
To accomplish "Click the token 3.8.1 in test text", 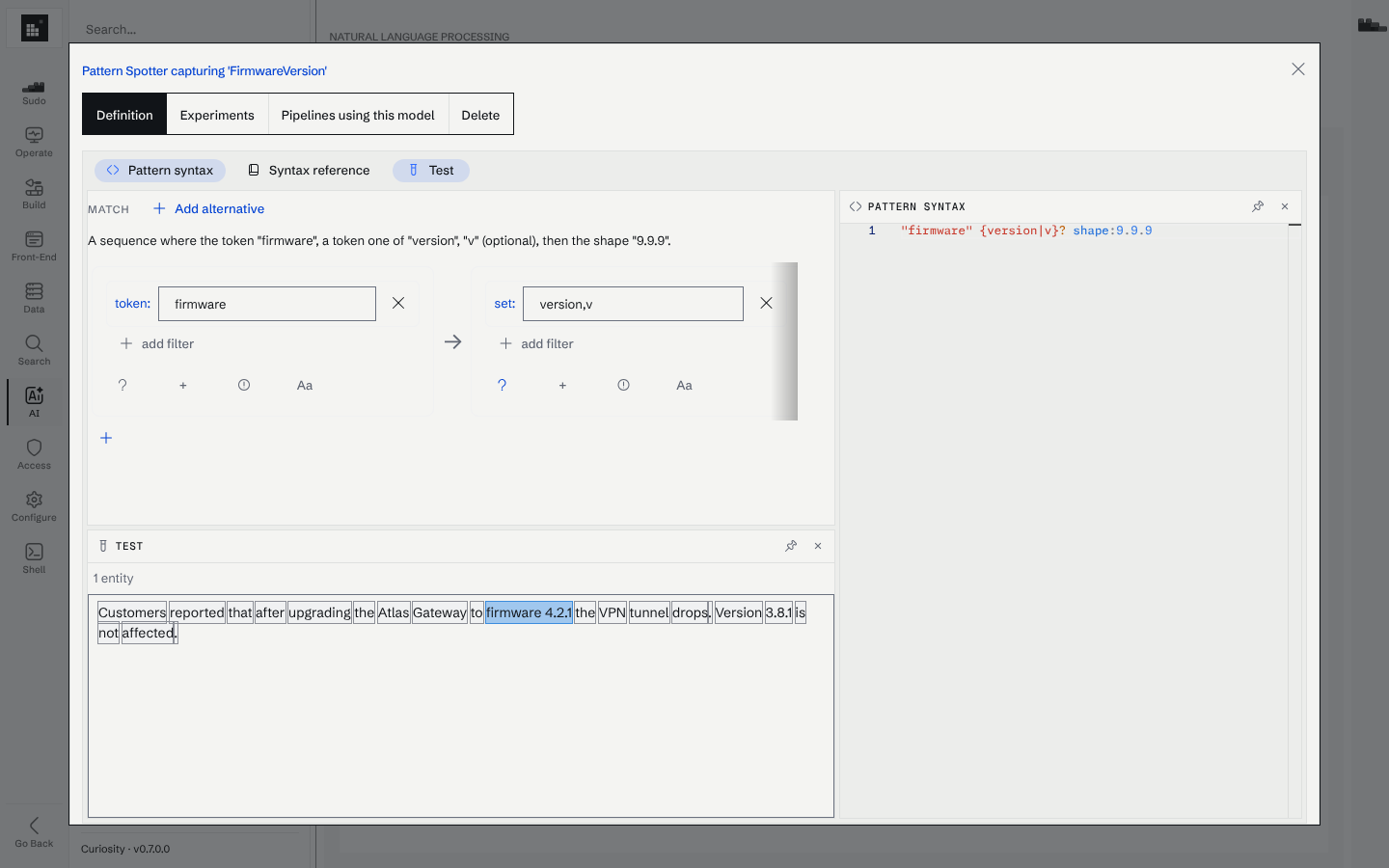I will tap(778, 612).
